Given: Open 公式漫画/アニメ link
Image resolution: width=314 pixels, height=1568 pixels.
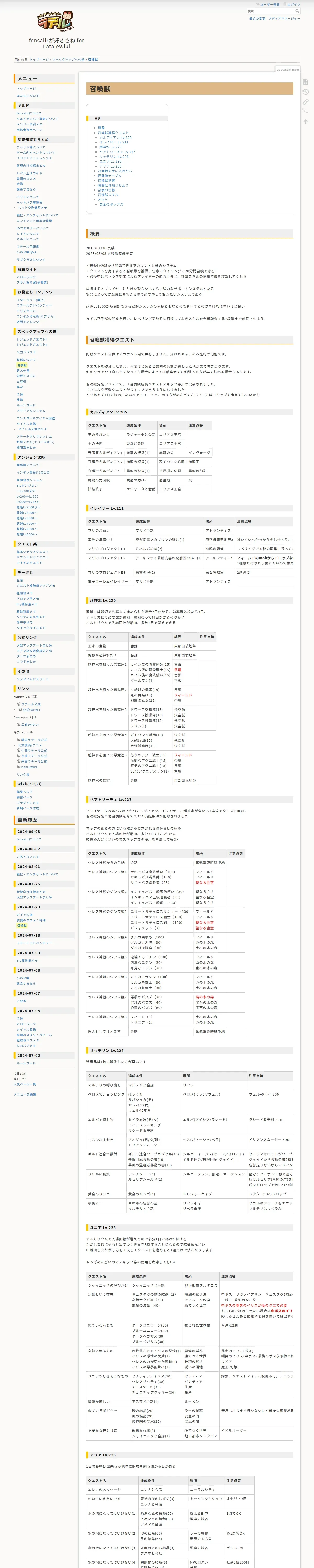Looking at the screenshot, I should coord(30,745).
